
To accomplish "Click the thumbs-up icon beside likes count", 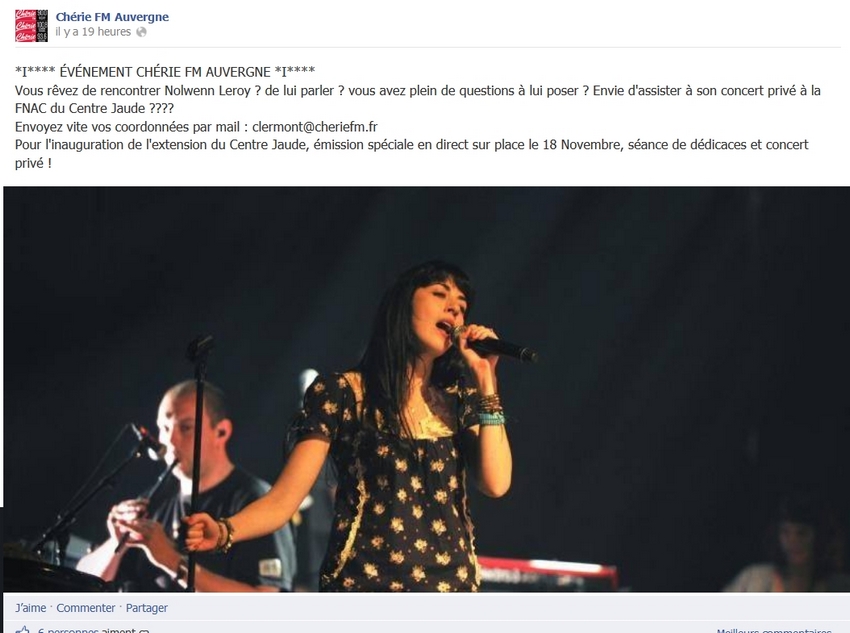I will pyautogui.click(x=23, y=630).
